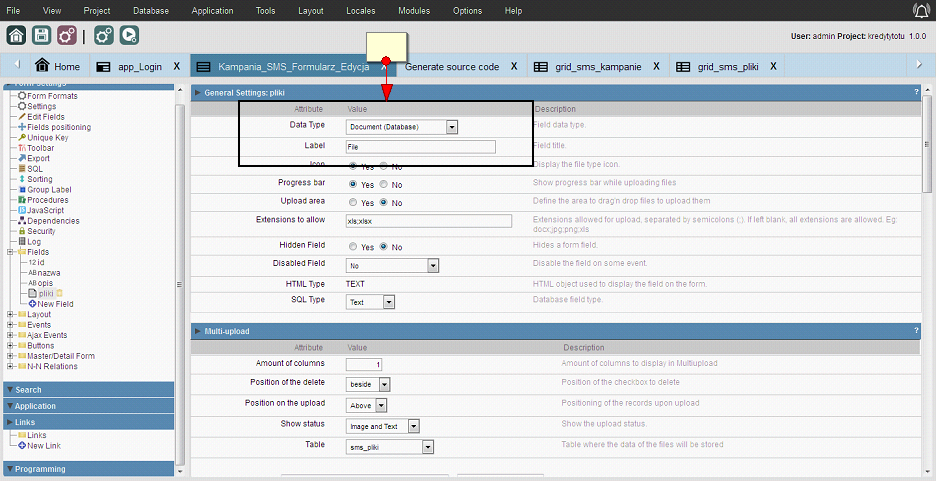Expand the Ajax Events tree folder
This screenshot has width=936, height=481.
pyautogui.click(x=10, y=335)
